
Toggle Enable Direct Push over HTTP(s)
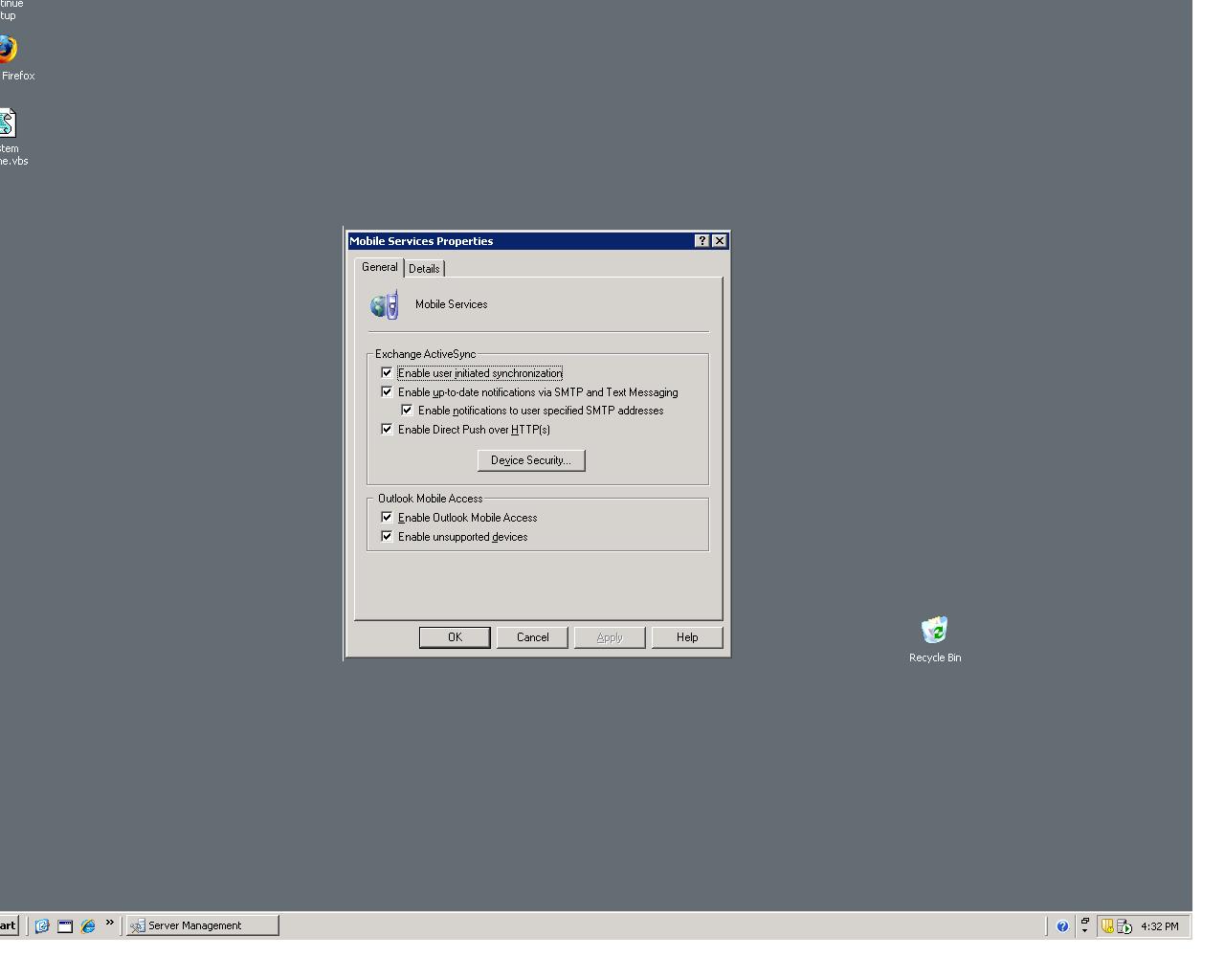click(x=387, y=430)
